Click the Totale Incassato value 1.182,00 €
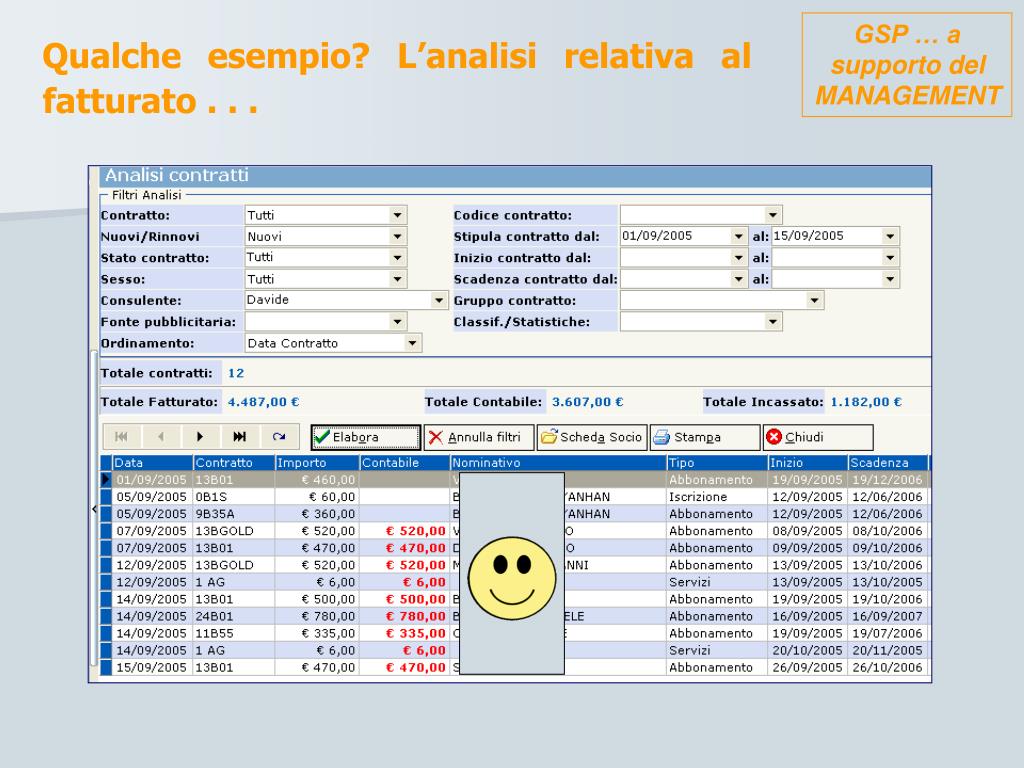Screen dimensions: 1024x768 pyautogui.click(x=866, y=402)
